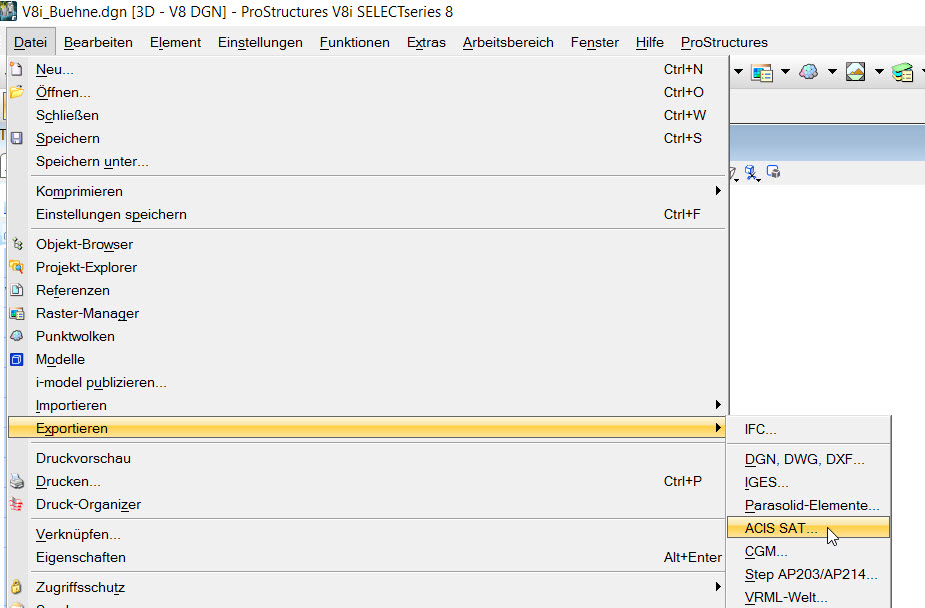This screenshot has width=925, height=608.
Task: Click the Druck-Organizer icon
Action: [x=17, y=504]
